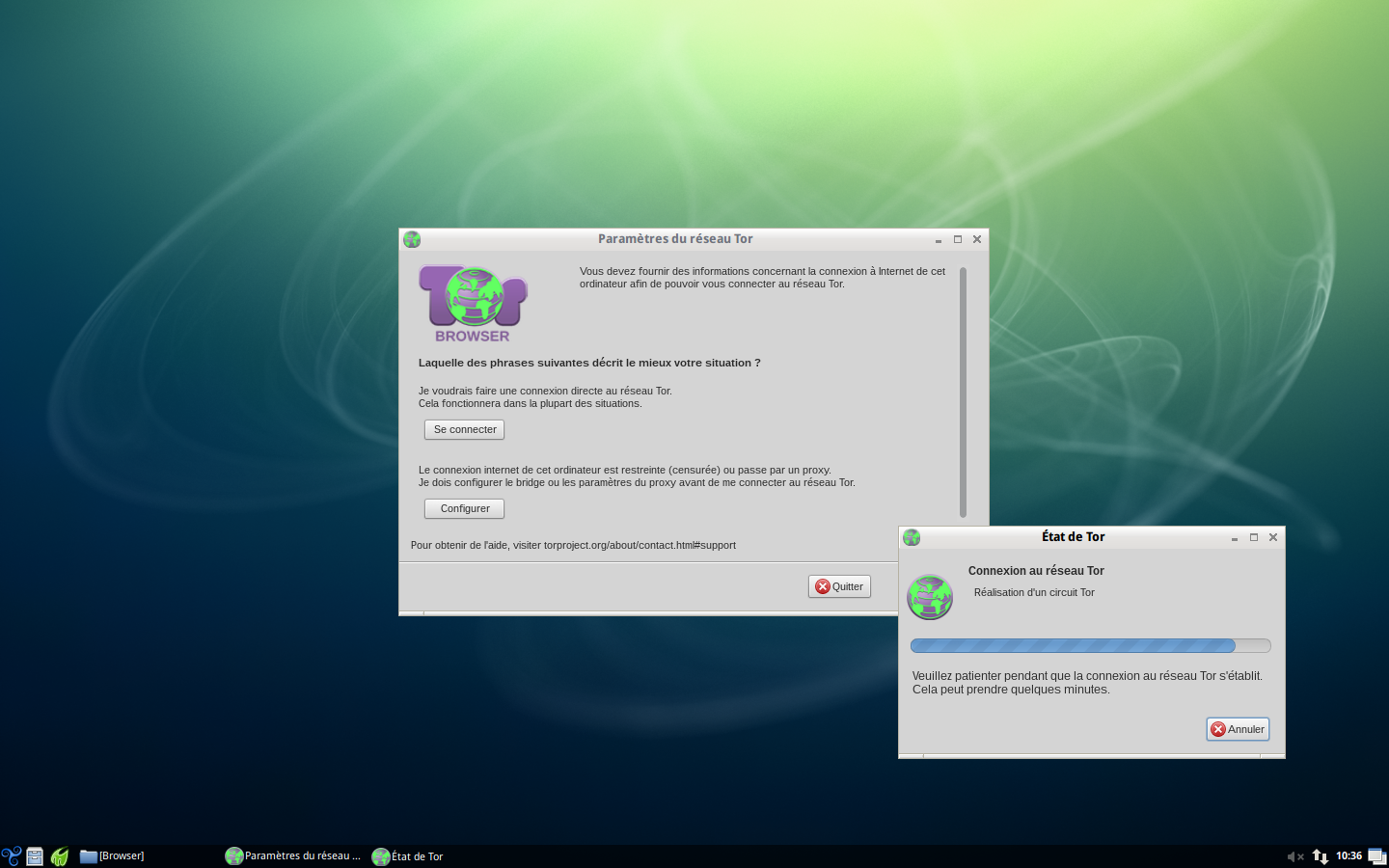Open the Configurer bridge and proxy settings
Image resolution: width=1389 pixels, height=868 pixels.
click(464, 508)
